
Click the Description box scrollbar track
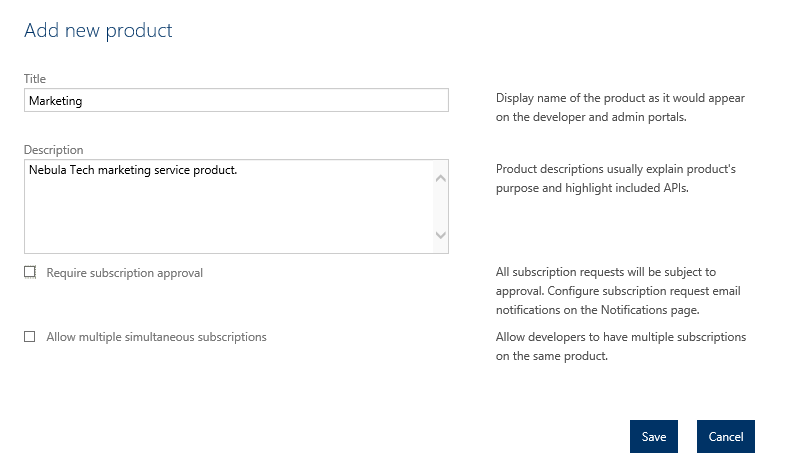point(441,207)
